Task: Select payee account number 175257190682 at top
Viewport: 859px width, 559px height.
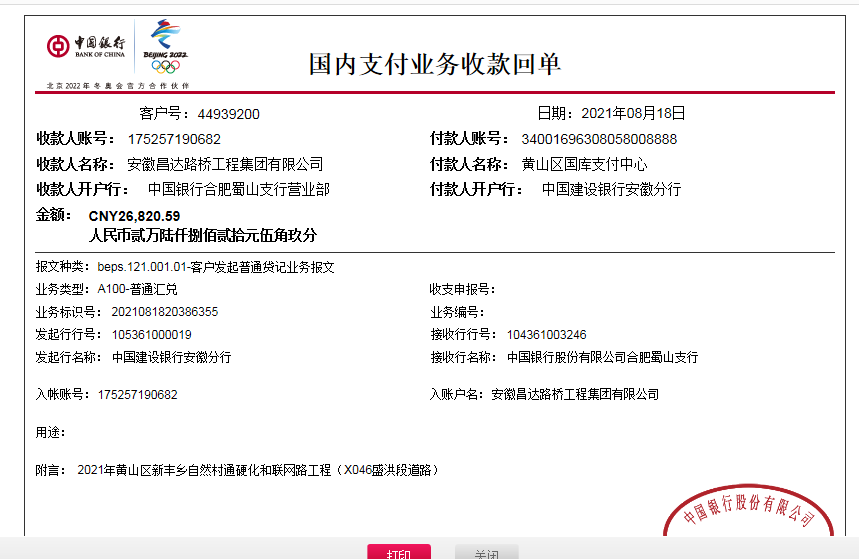Action: point(174,139)
